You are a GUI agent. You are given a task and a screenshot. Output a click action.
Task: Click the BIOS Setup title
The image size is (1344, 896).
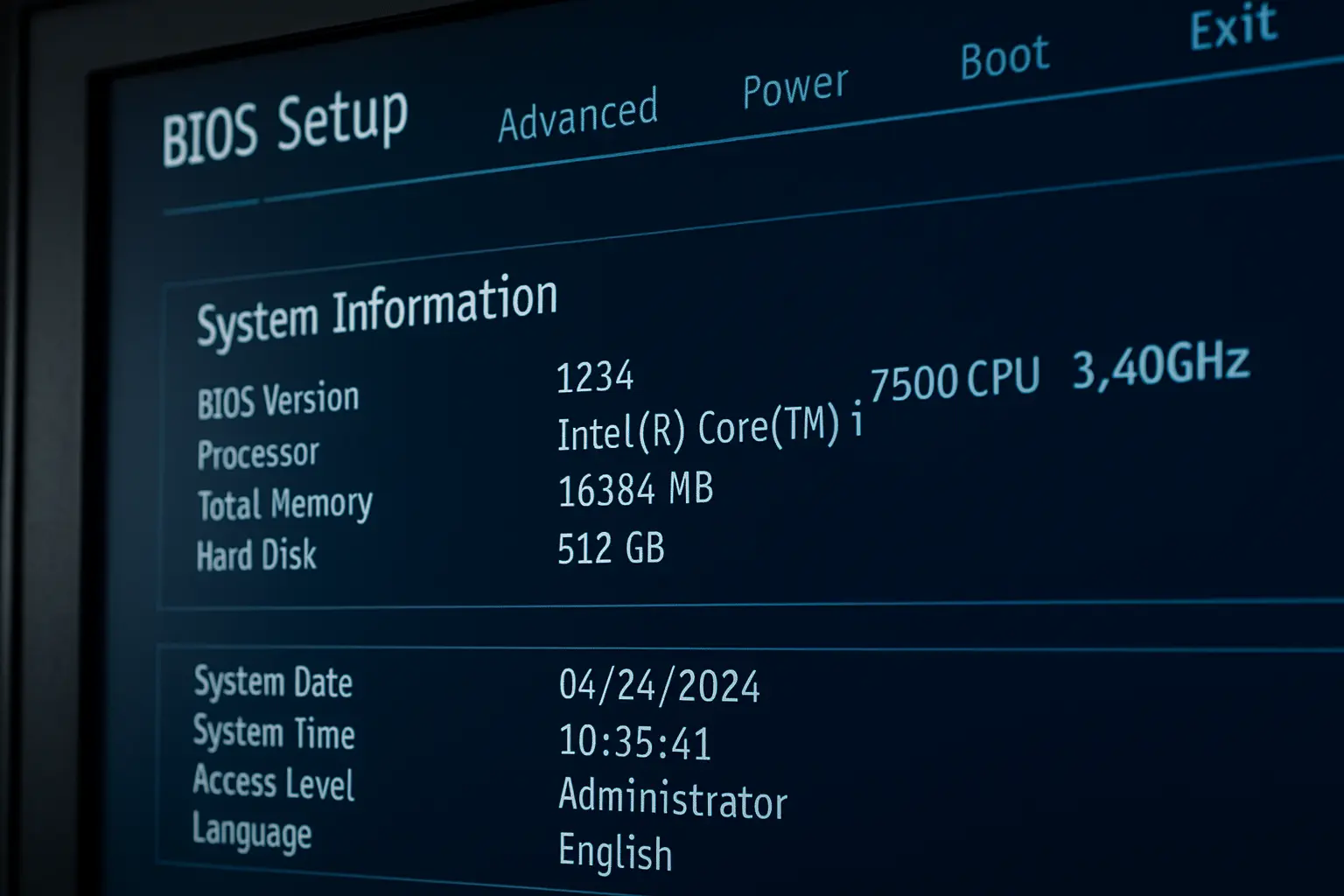click(284, 127)
